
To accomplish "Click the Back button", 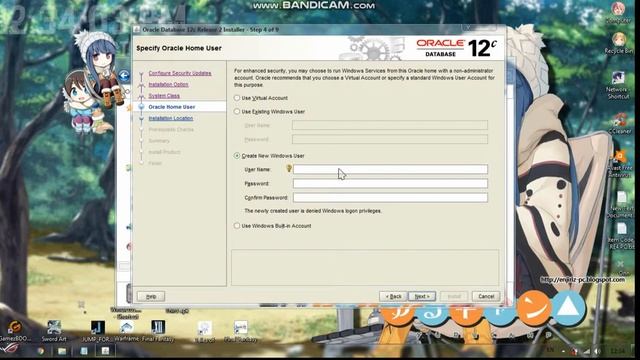I will coord(393,296).
